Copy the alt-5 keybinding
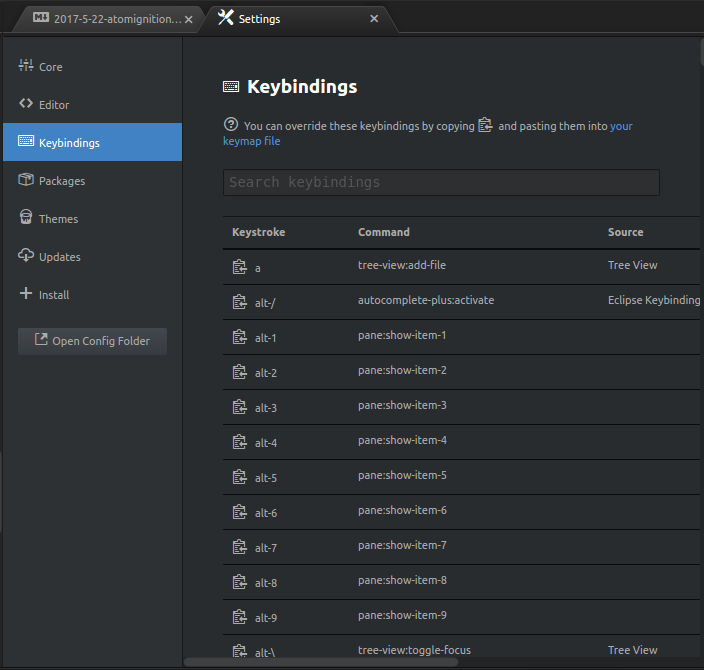 pyautogui.click(x=239, y=477)
